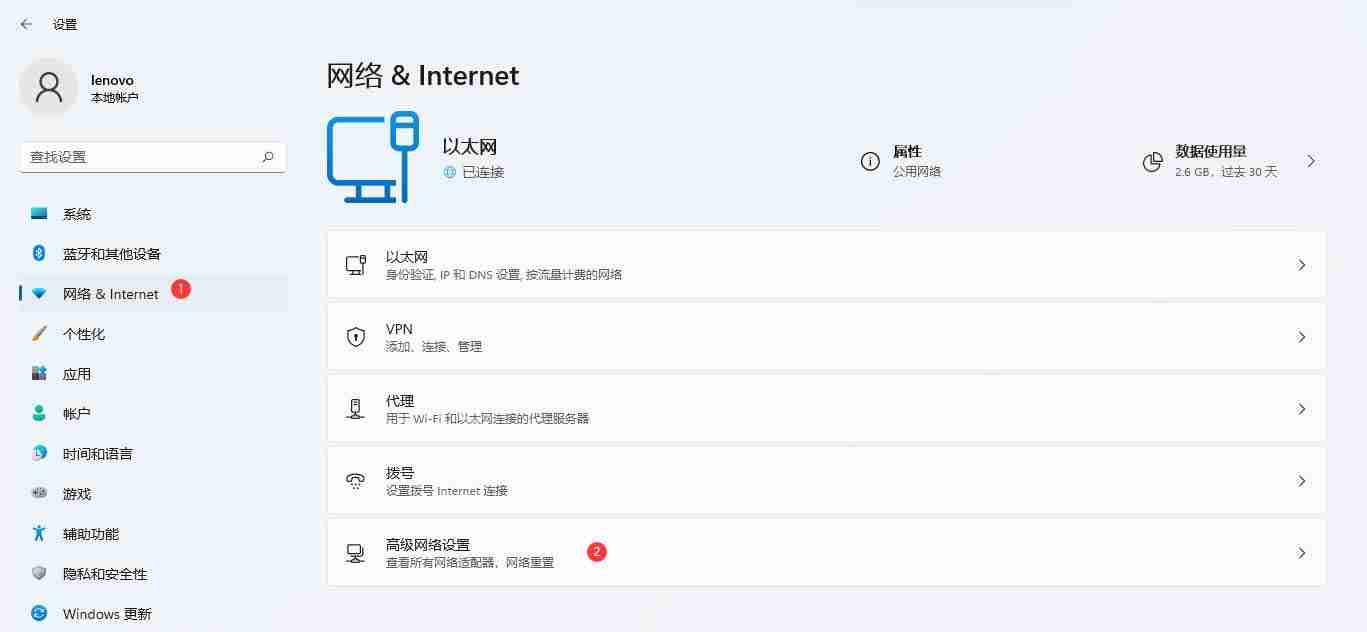Open the 辅助功能 settings page
This screenshot has height=632, width=1367.
tap(92, 533)
